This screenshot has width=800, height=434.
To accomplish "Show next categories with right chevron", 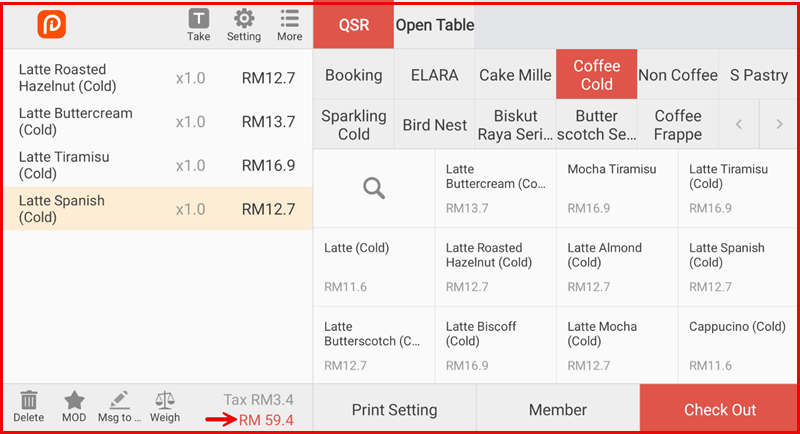I will [x=779, y=125].
